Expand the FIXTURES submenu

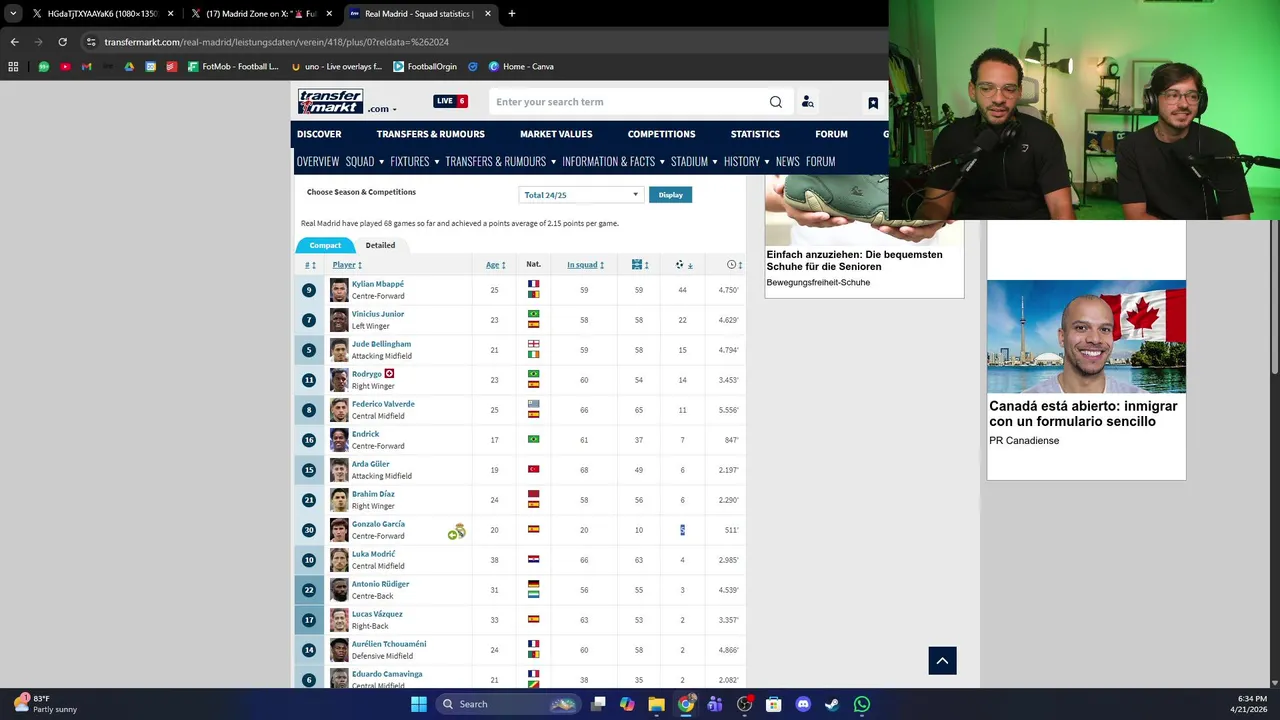(x=436, y=162)
